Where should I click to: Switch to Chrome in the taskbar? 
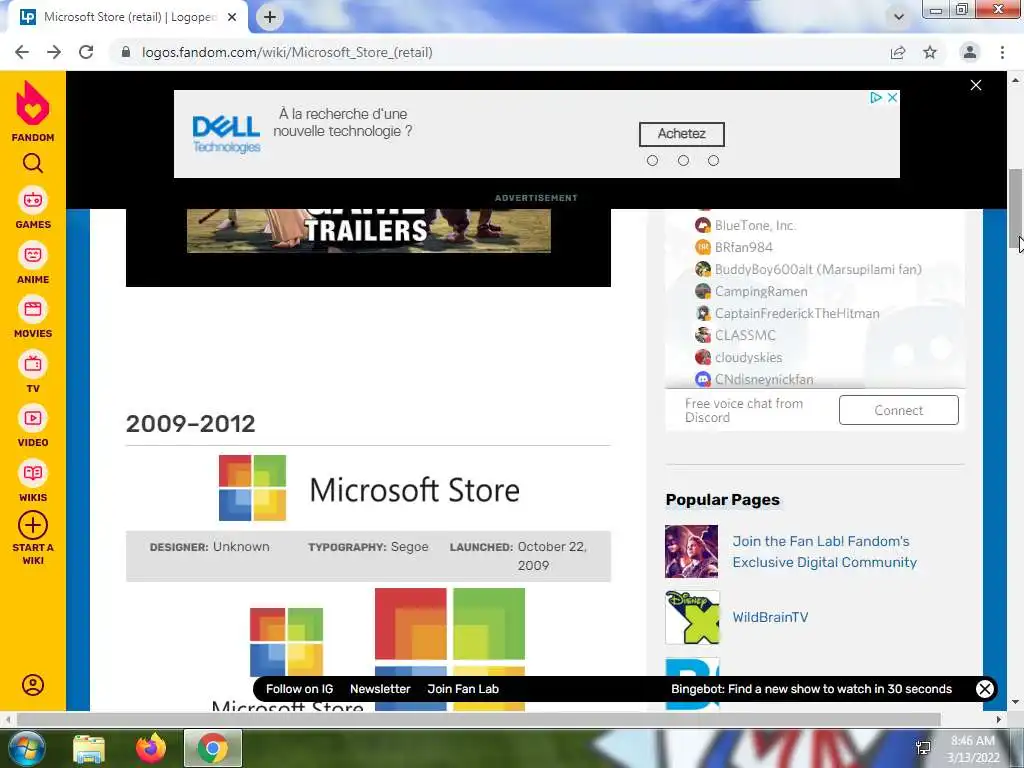tap(213, 748)
